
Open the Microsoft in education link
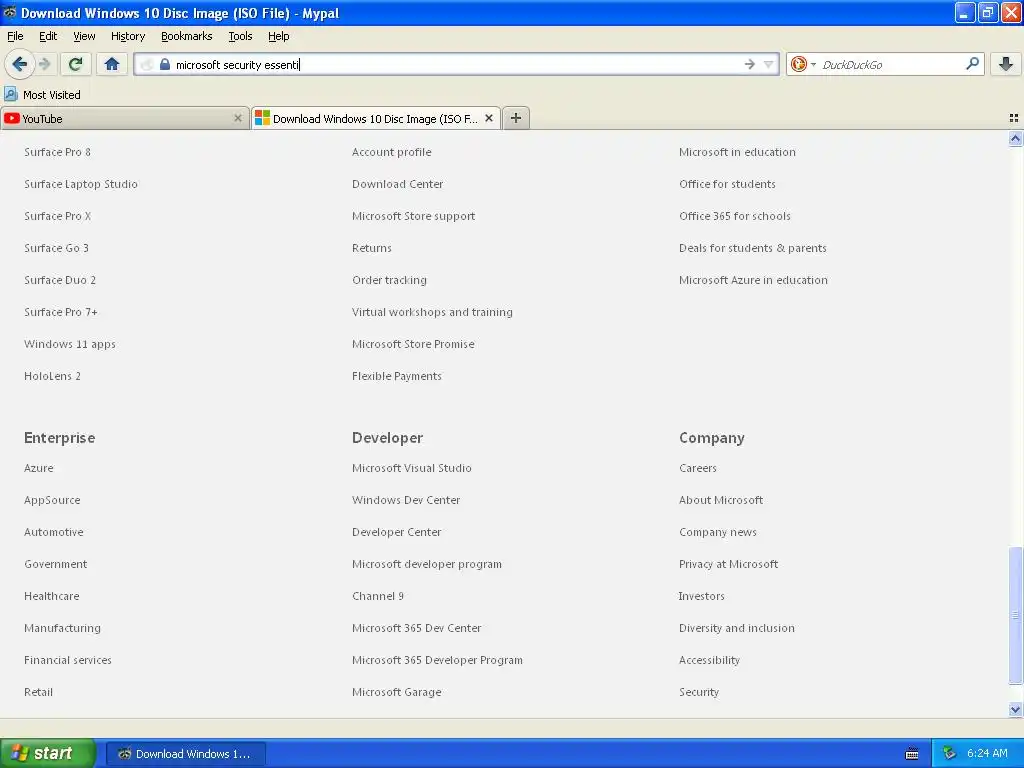pos(737,152)
